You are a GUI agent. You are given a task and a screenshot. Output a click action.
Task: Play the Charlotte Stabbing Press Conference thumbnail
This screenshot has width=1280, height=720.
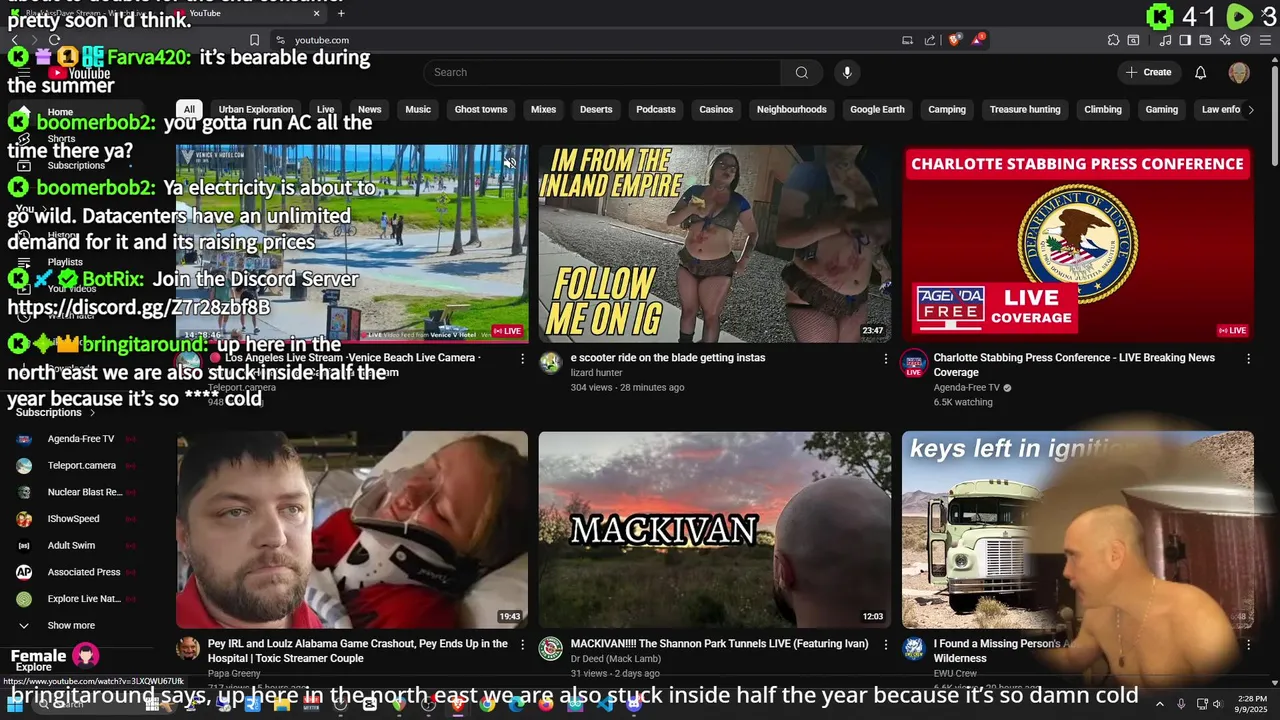1078,244
